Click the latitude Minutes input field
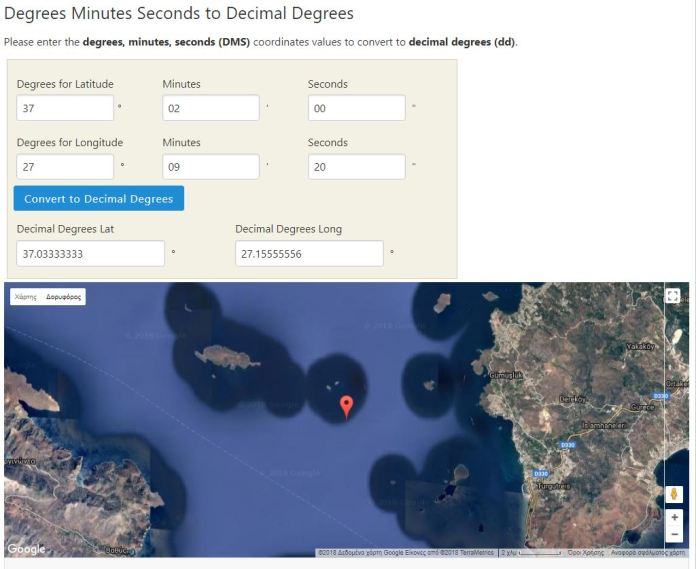 (210, 108)
